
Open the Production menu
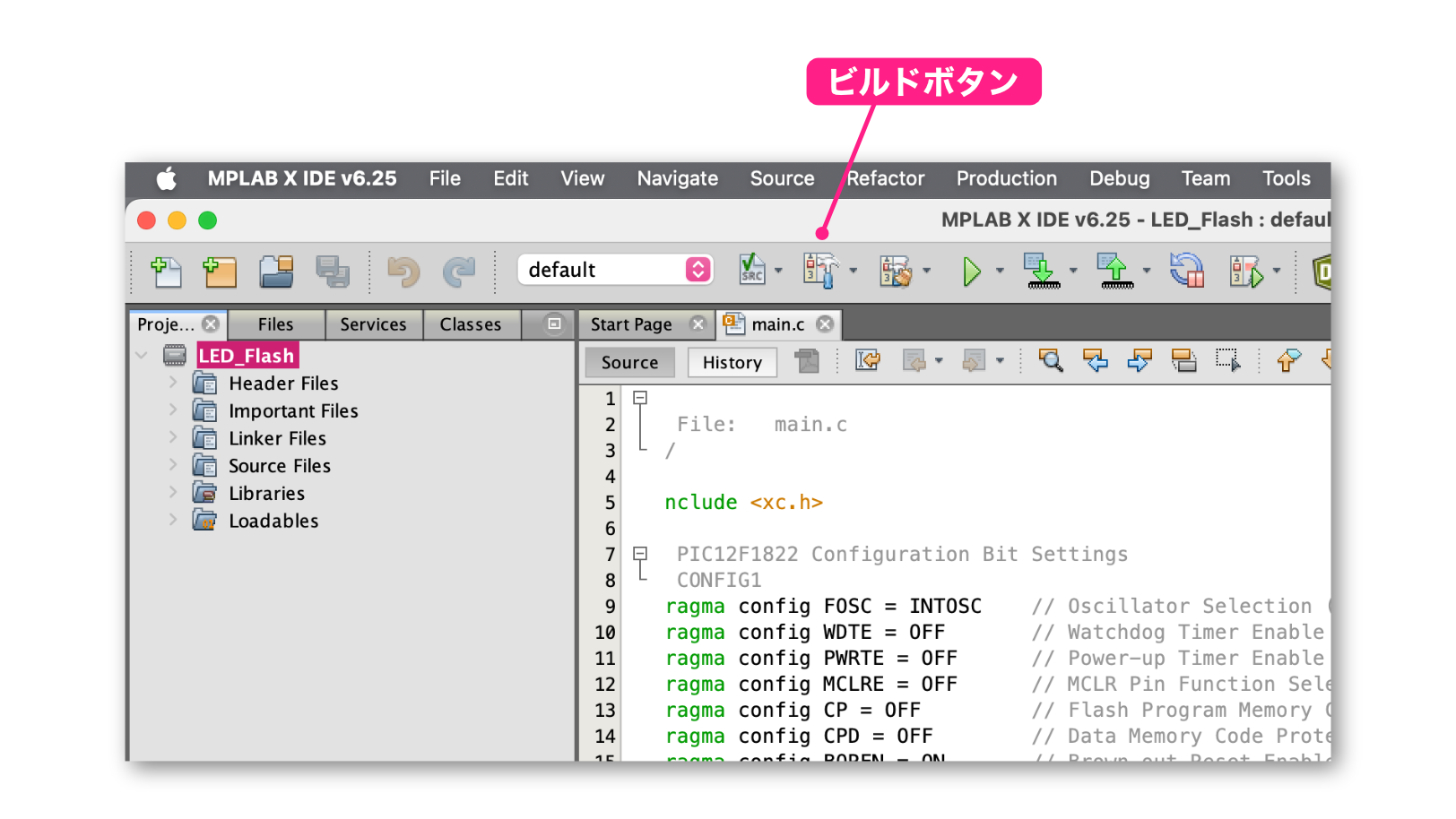[1007, 179]
